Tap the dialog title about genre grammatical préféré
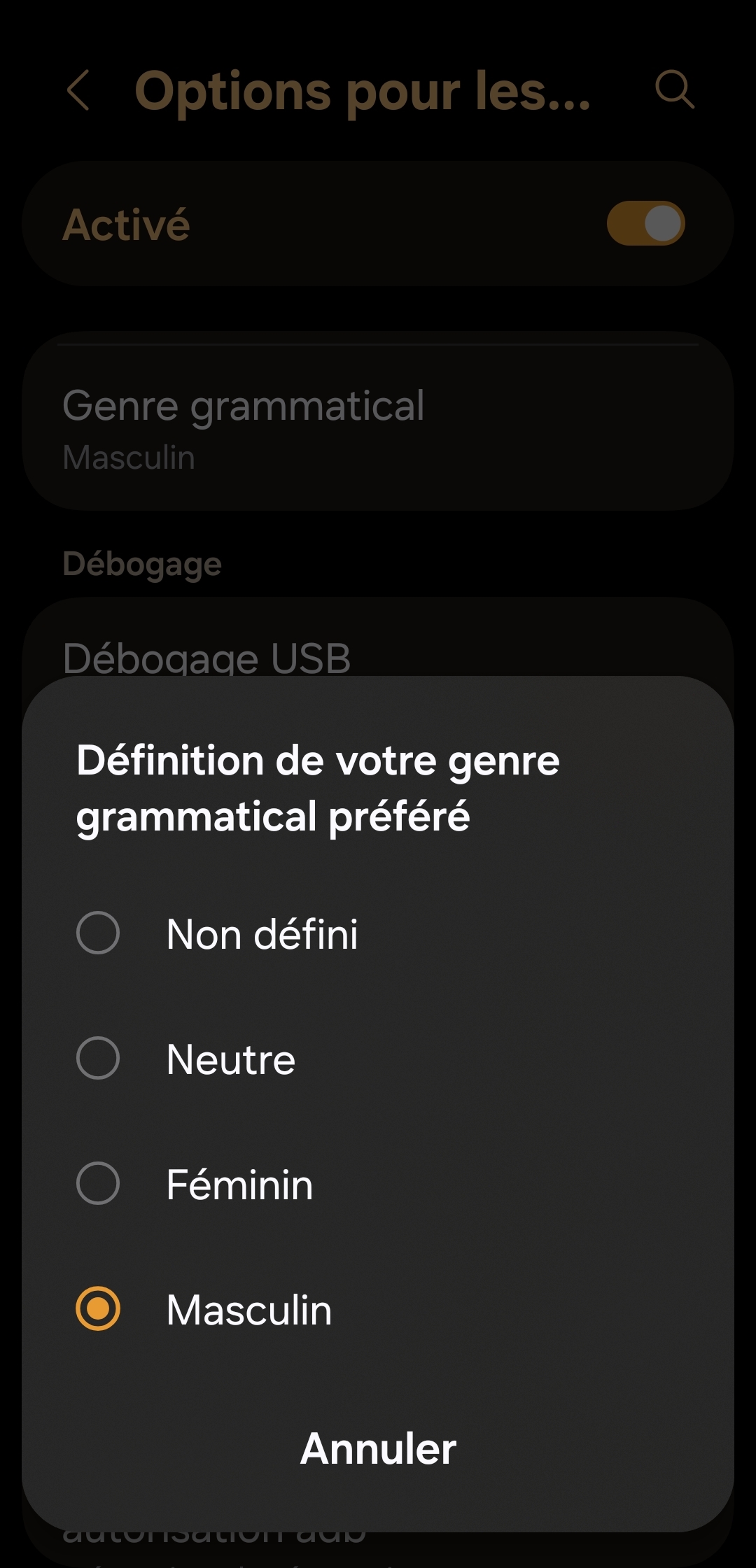756x1568 pixels. coord(318,788)
